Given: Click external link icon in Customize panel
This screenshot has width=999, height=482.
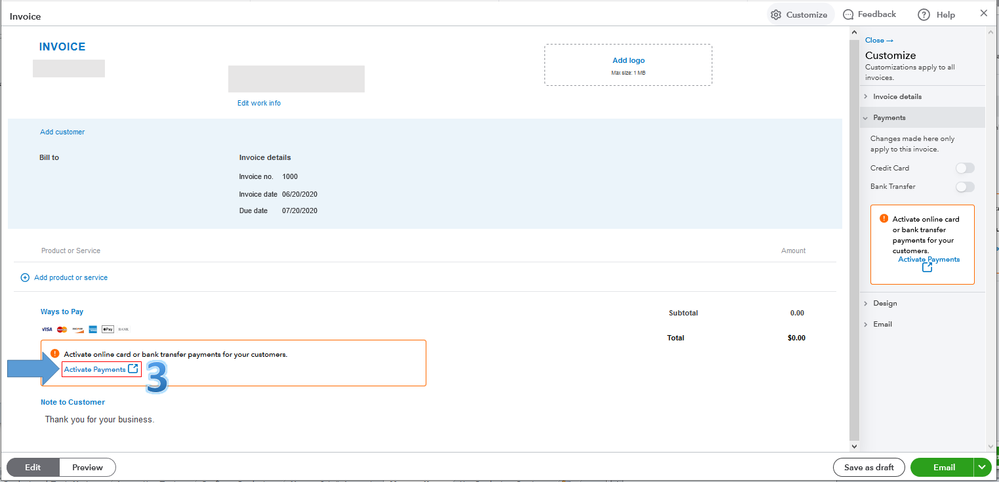Looking at the screenshot, I should tap(927, 268).
